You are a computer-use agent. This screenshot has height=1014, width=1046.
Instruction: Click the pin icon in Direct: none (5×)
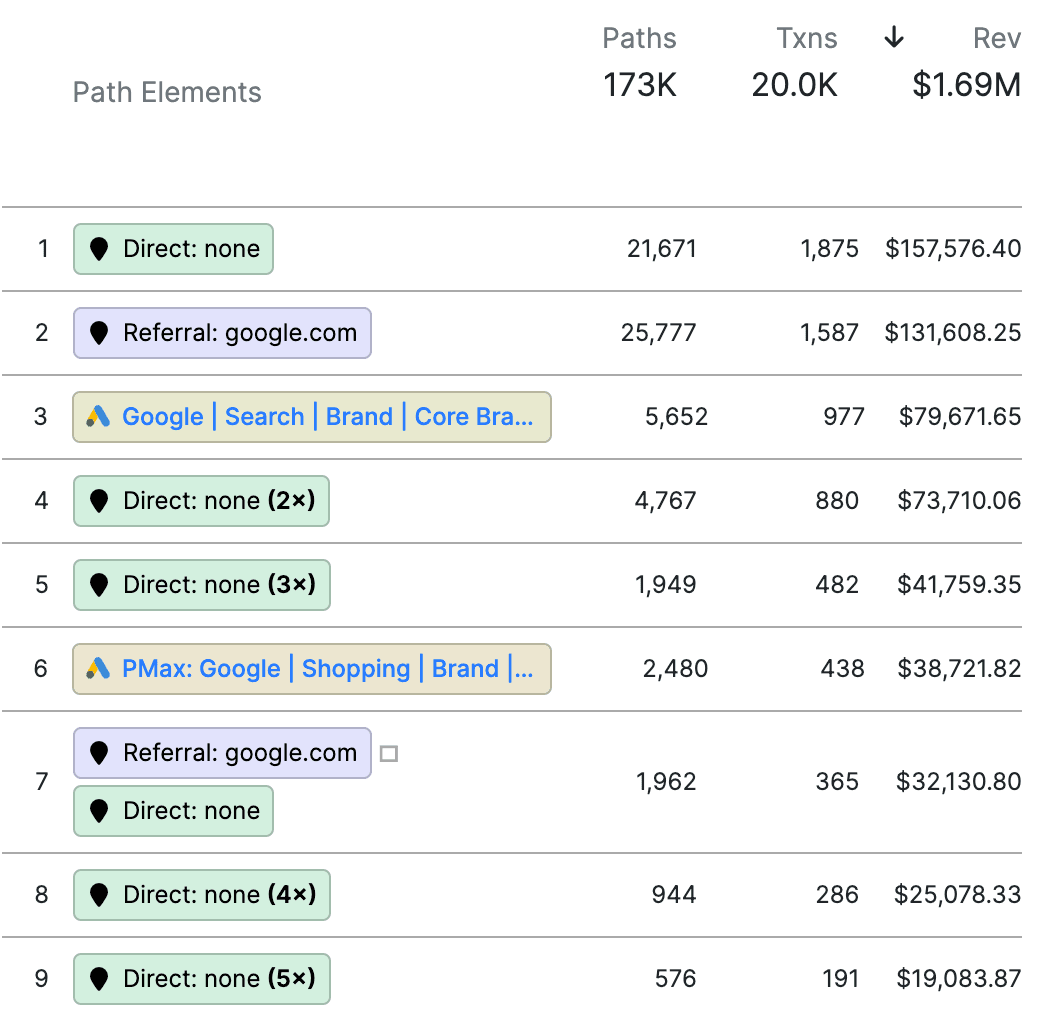click(x=99, y=979)
